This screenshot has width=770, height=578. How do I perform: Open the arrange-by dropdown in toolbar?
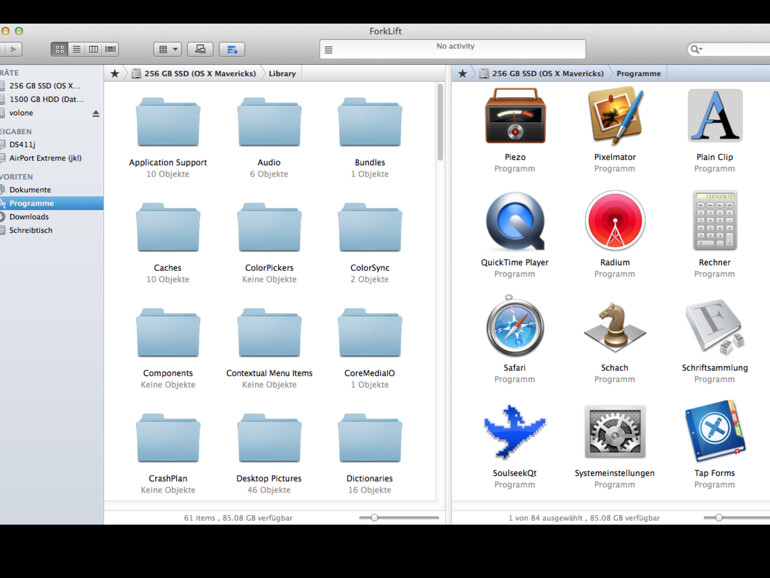click(x=167, y=49)
